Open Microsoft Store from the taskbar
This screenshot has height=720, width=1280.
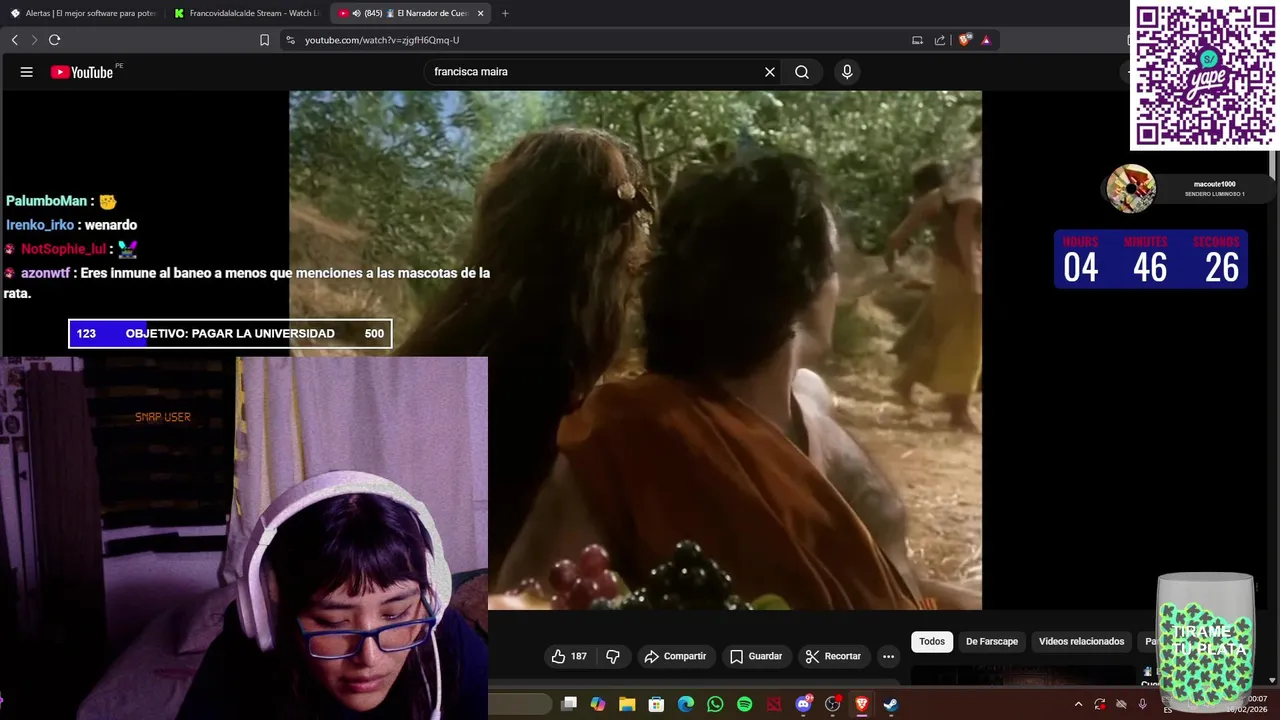pos(656,704)
